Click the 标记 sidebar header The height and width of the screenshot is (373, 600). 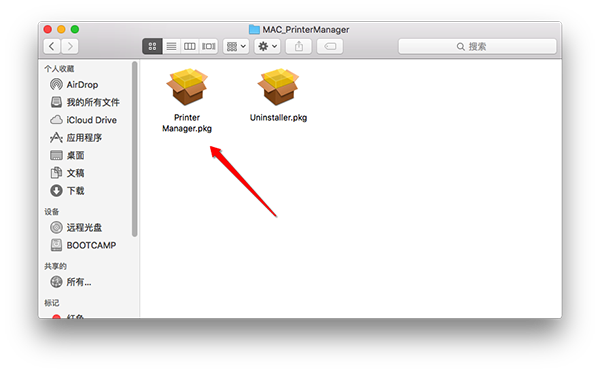[x=52, y=303]
